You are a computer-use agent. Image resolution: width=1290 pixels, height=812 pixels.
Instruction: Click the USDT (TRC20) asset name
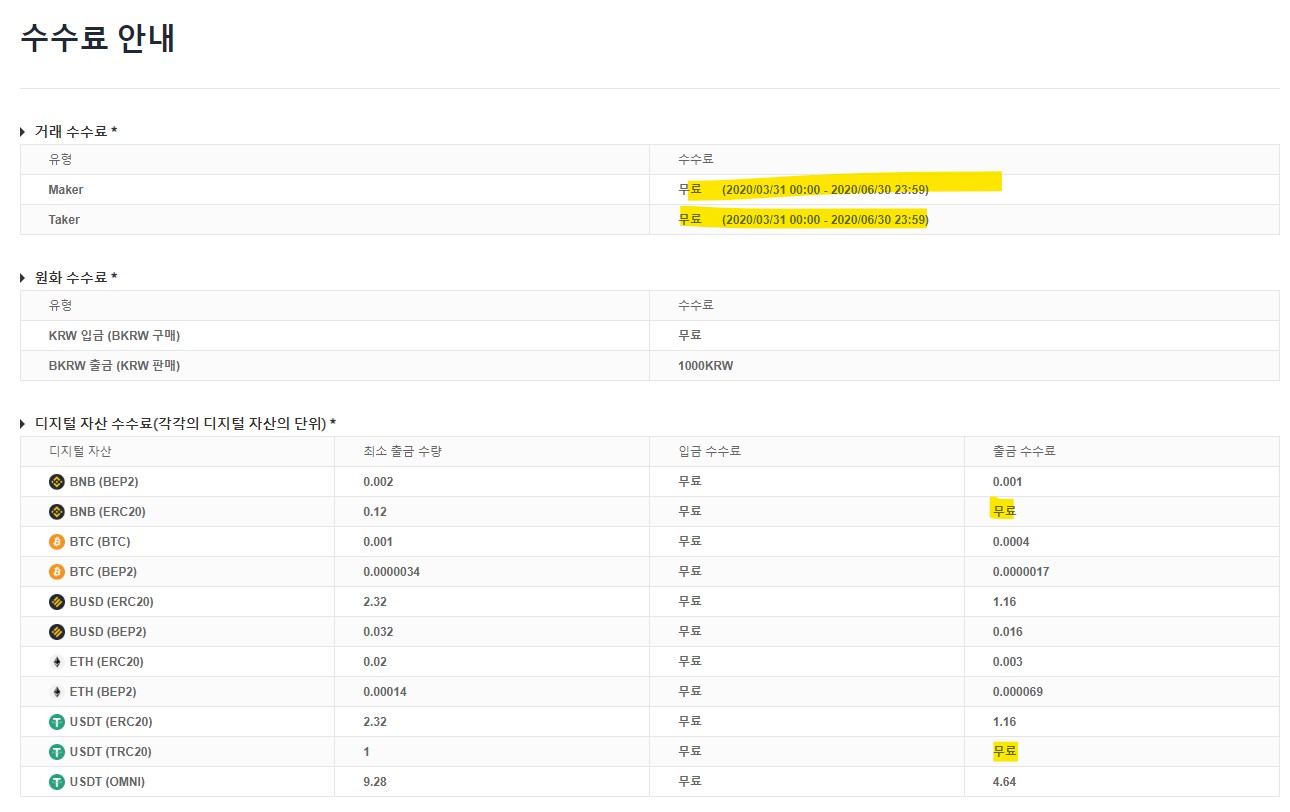click(x=111, y=751)
